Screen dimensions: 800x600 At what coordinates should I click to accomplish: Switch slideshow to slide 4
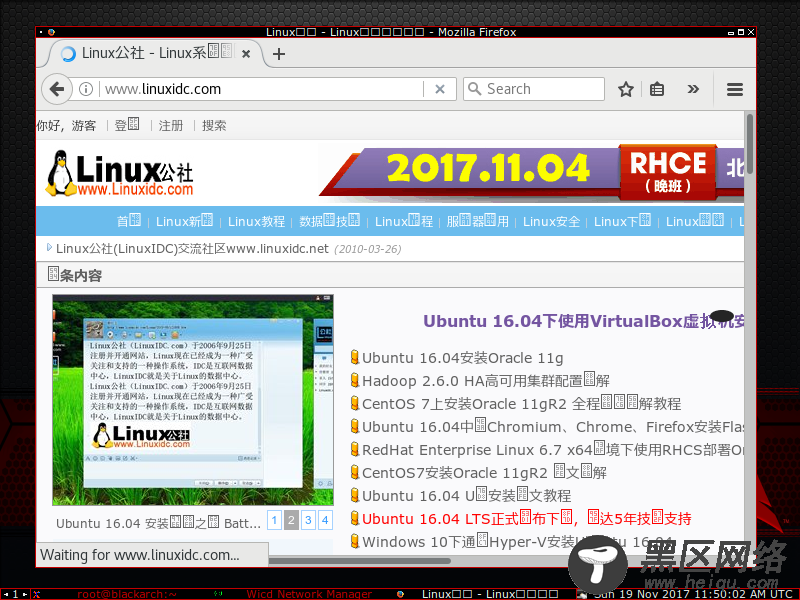pos(325,520)
